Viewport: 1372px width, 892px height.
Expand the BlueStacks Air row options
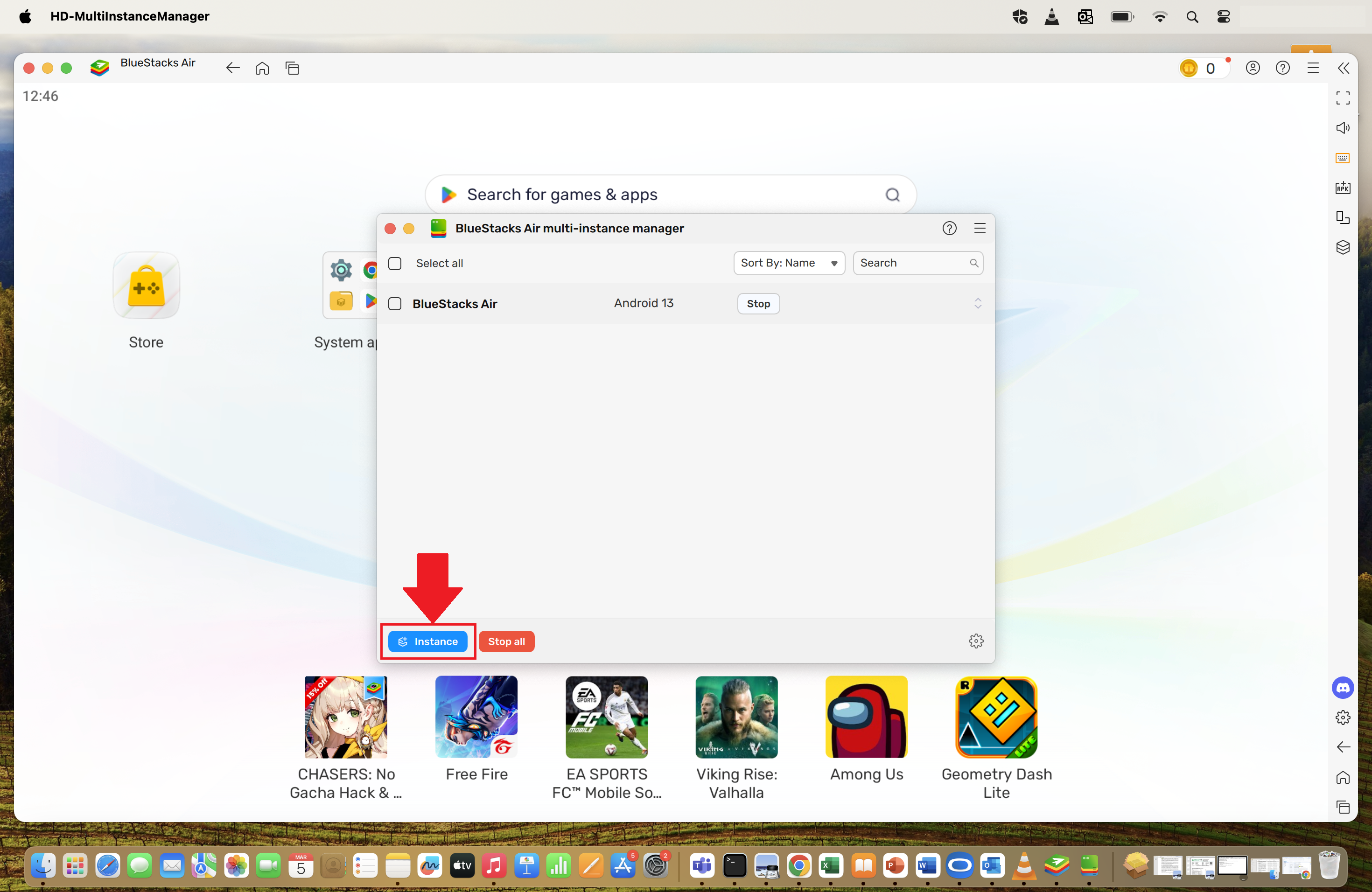pos(978,304)
